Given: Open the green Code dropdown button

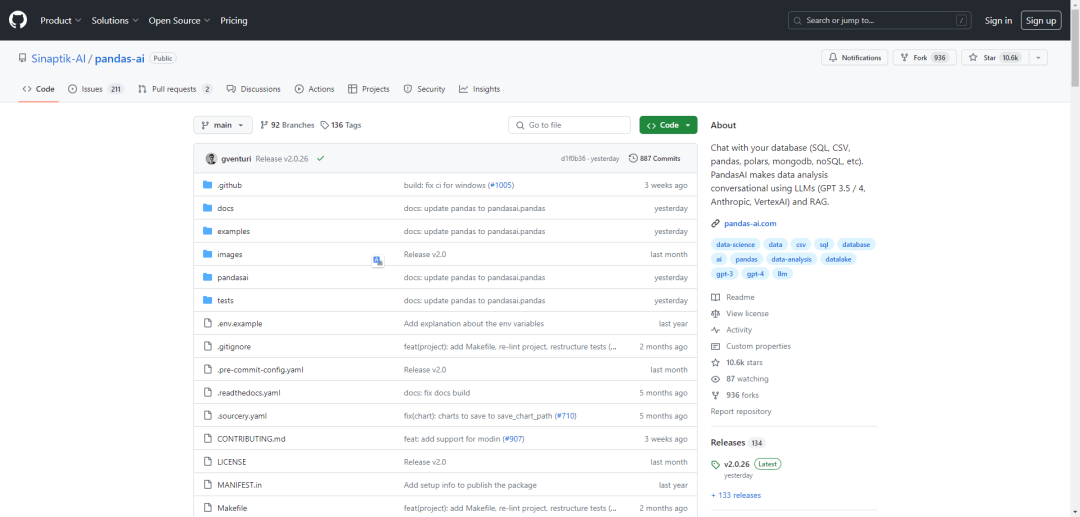Looking at the screenshot, I should (668, 125).
